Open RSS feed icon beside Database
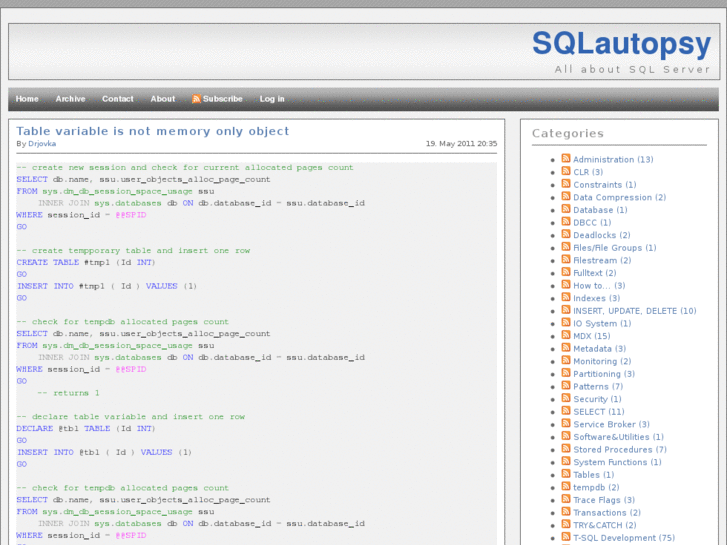The height and width of the screenshot is (545, 727). [566, 209]
